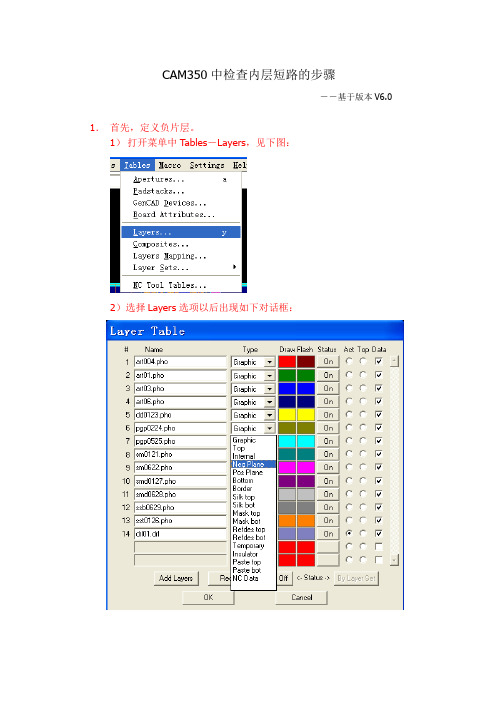
Task: Pick Temporary layer type
Action: click(253, 546)
